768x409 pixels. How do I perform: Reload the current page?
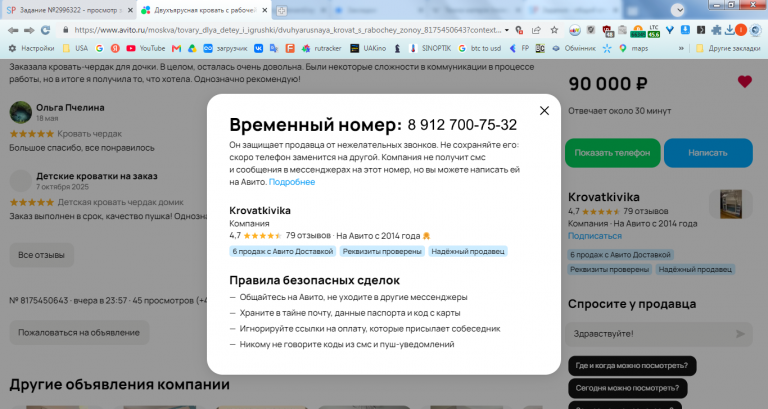click(46, 30)
